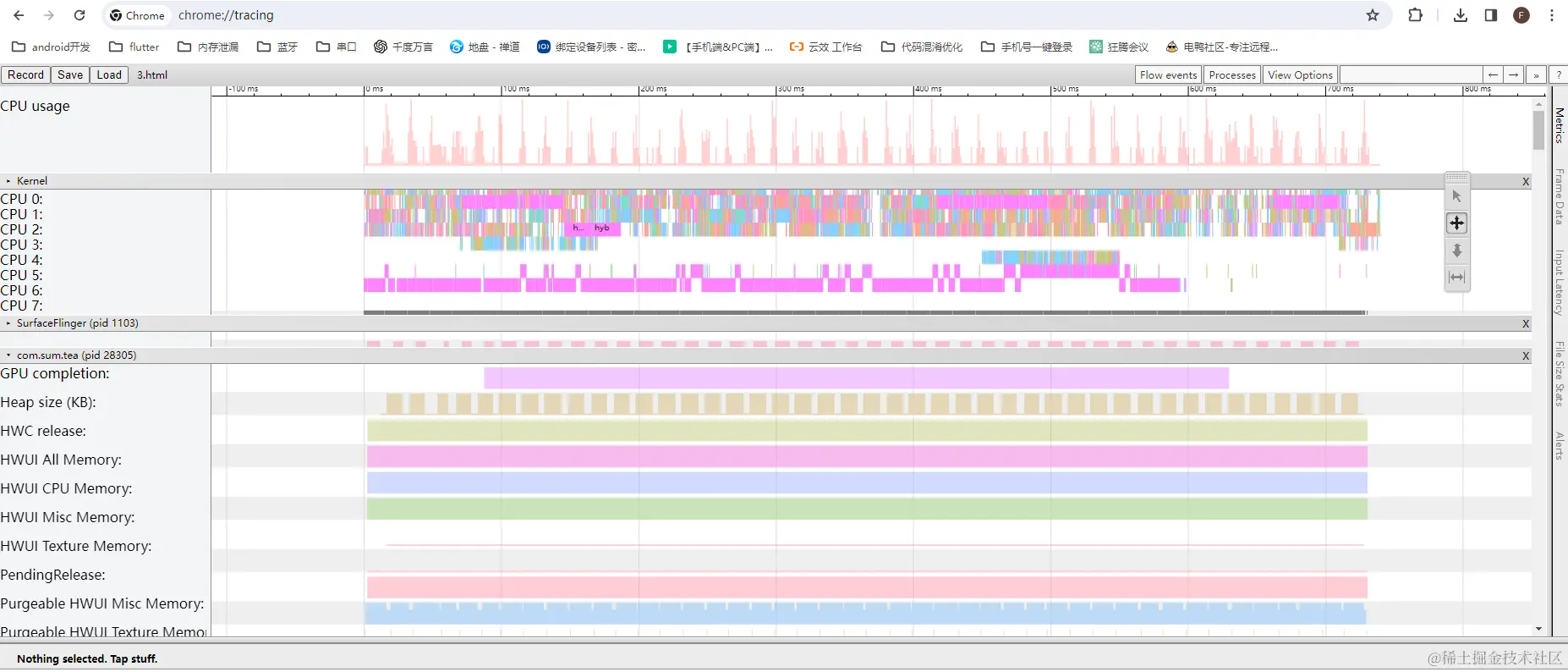Close the Kernel section with X
Viewport: 1568px width, 672px height.
(x=1526, y=181)
